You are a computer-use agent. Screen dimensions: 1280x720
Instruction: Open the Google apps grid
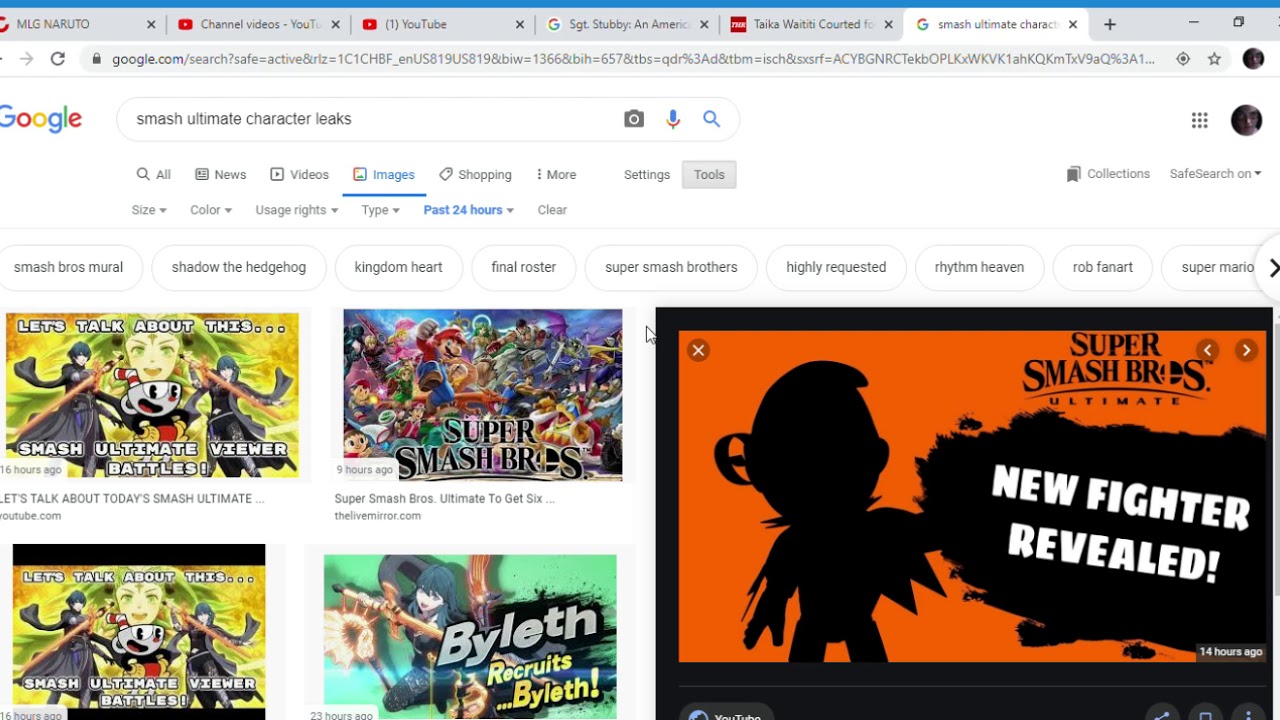point(1200,121)
